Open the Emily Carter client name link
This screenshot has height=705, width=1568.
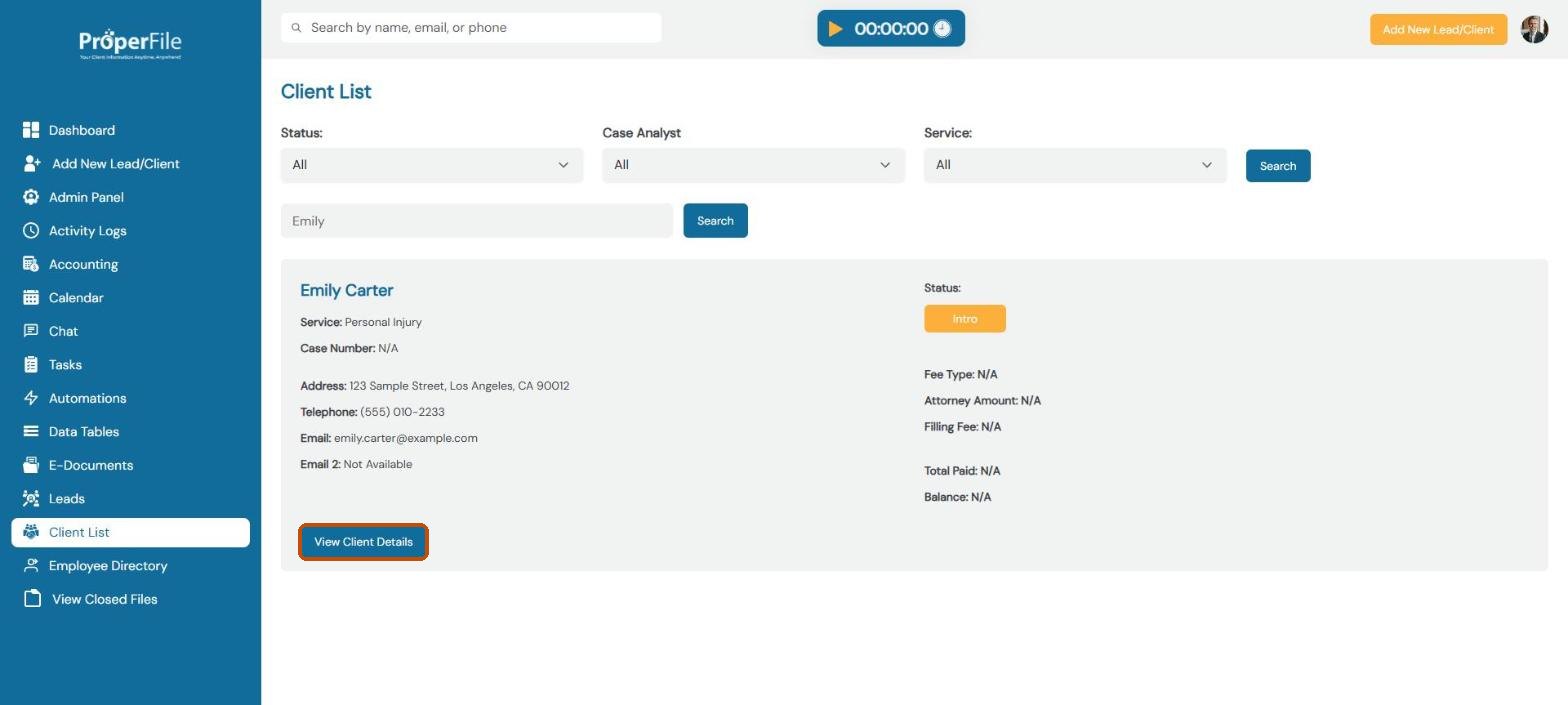(347, 290)
